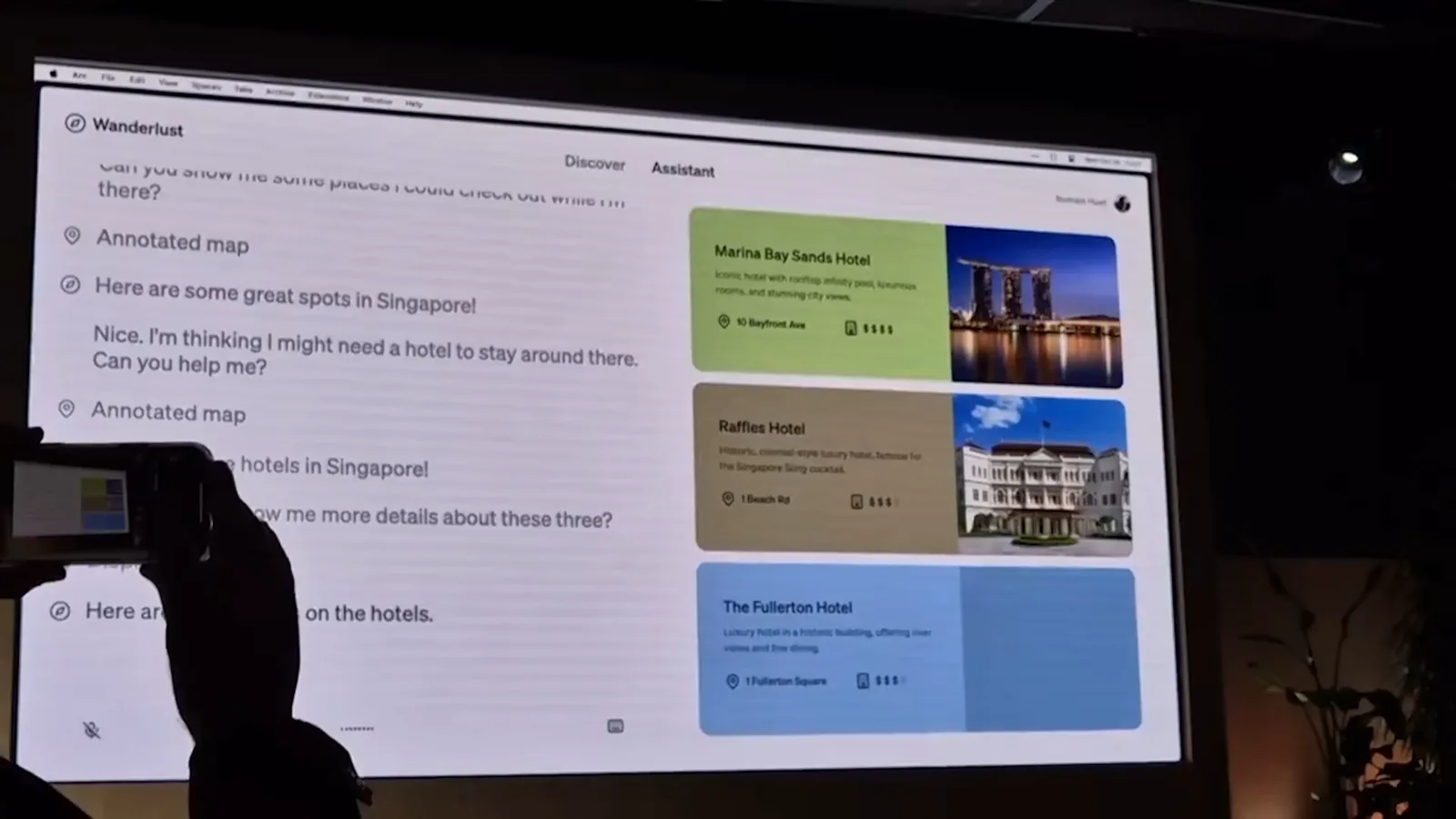View the Marina Bay Sands night photo

point(1034,307)
